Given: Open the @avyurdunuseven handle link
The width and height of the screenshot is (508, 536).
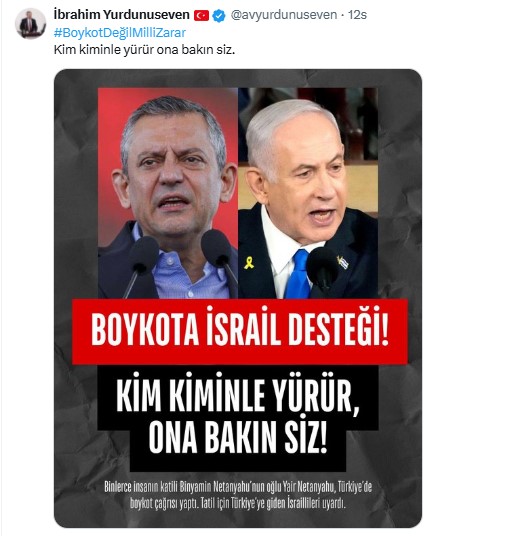Looking at the screenshot, I should tap(284, 15).
